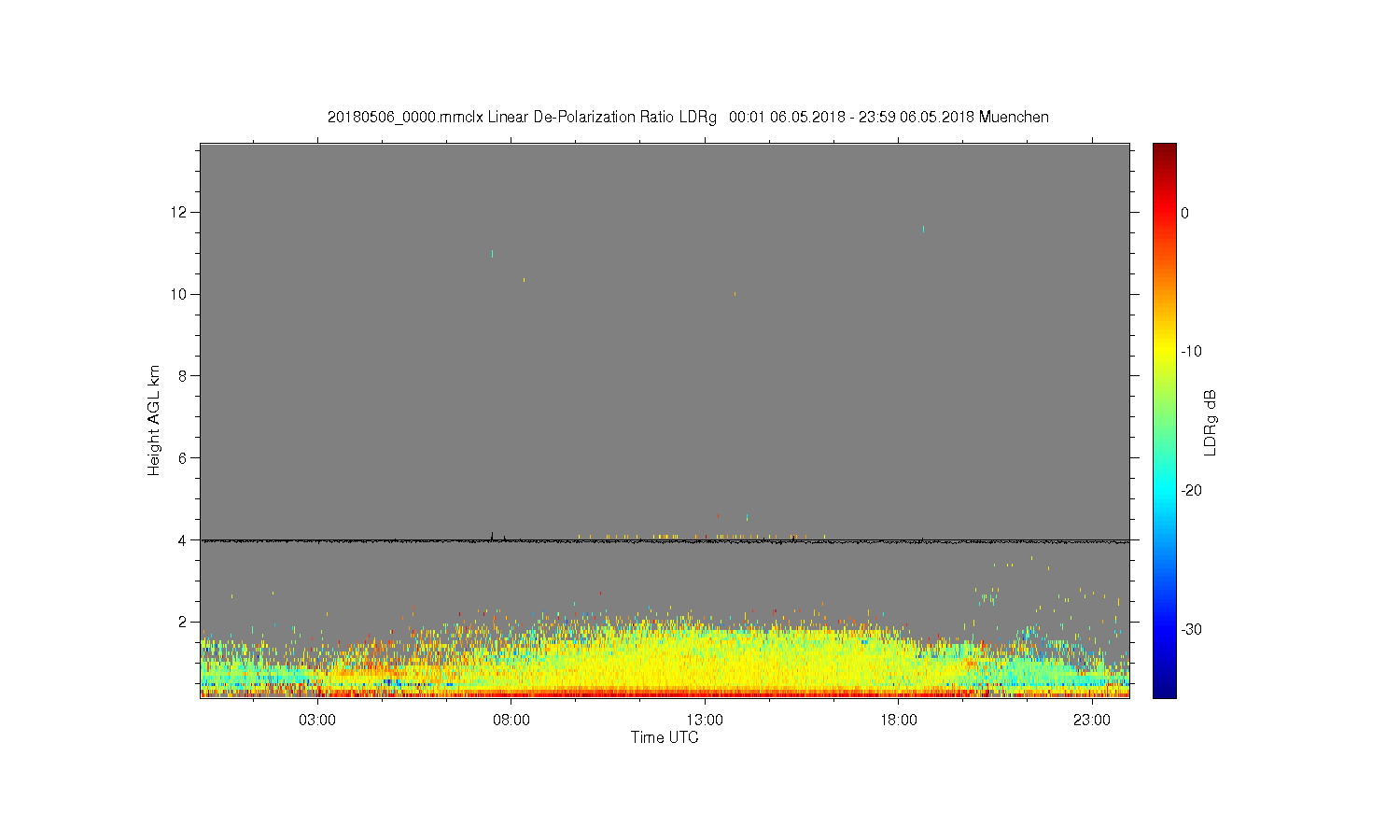Image resolution: width=1400 pixels, height=840 pixels.
Task: Click the 'LDRg dB' colorbar label
Action: (1211, 422)
